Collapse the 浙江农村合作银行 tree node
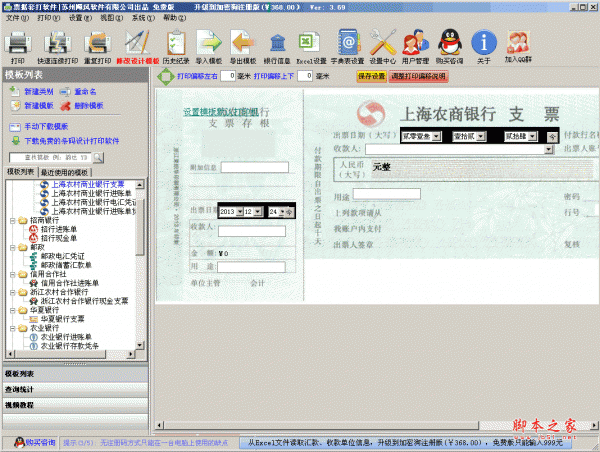 12,292
